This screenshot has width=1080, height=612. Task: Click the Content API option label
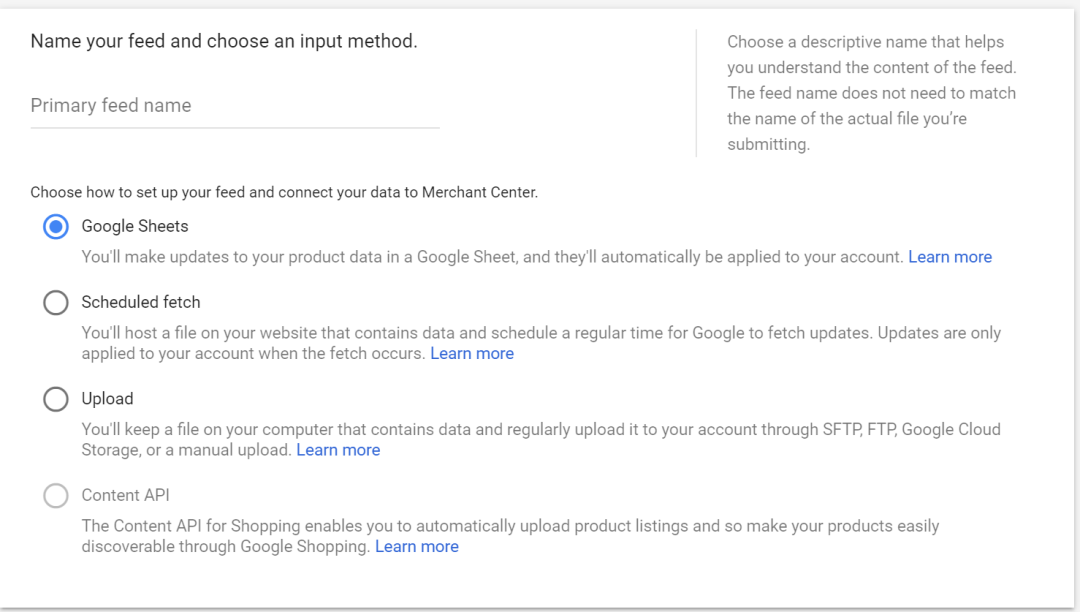pos(125,495)
